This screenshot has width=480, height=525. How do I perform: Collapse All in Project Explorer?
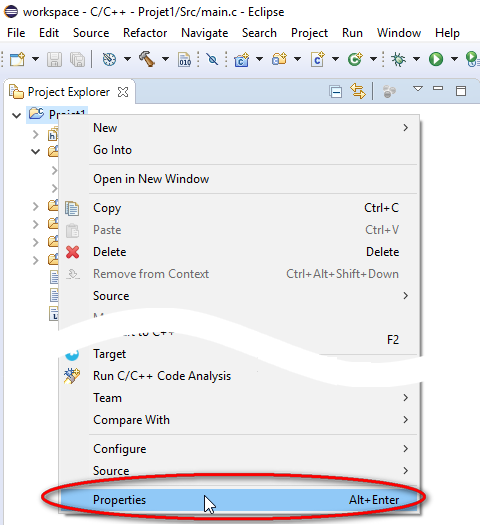pyautogui.click(x=335, y=91)
